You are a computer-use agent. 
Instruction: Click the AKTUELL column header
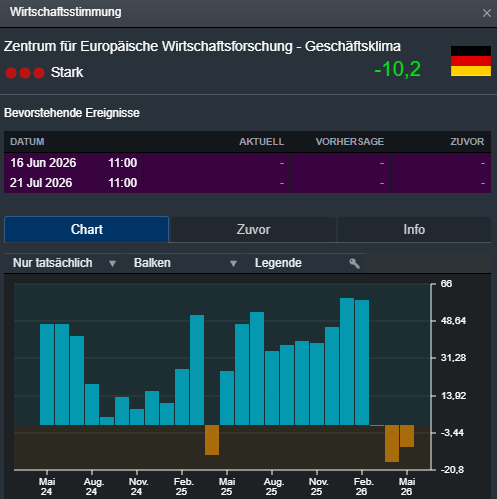click(261, 142)
